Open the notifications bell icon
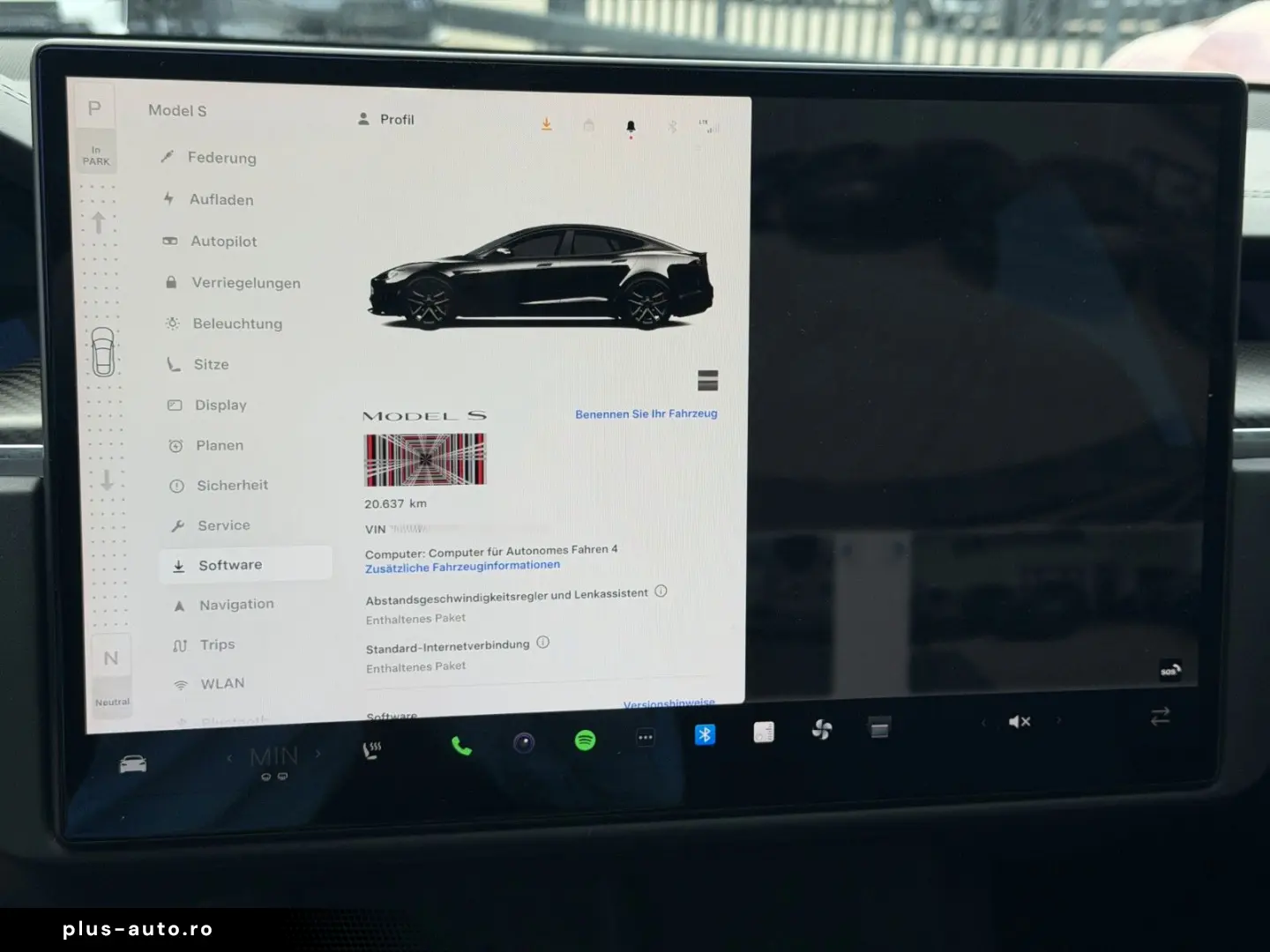The height and width of the screenshot is (952, 1270). pyautogui.click(x=631, y=129)
